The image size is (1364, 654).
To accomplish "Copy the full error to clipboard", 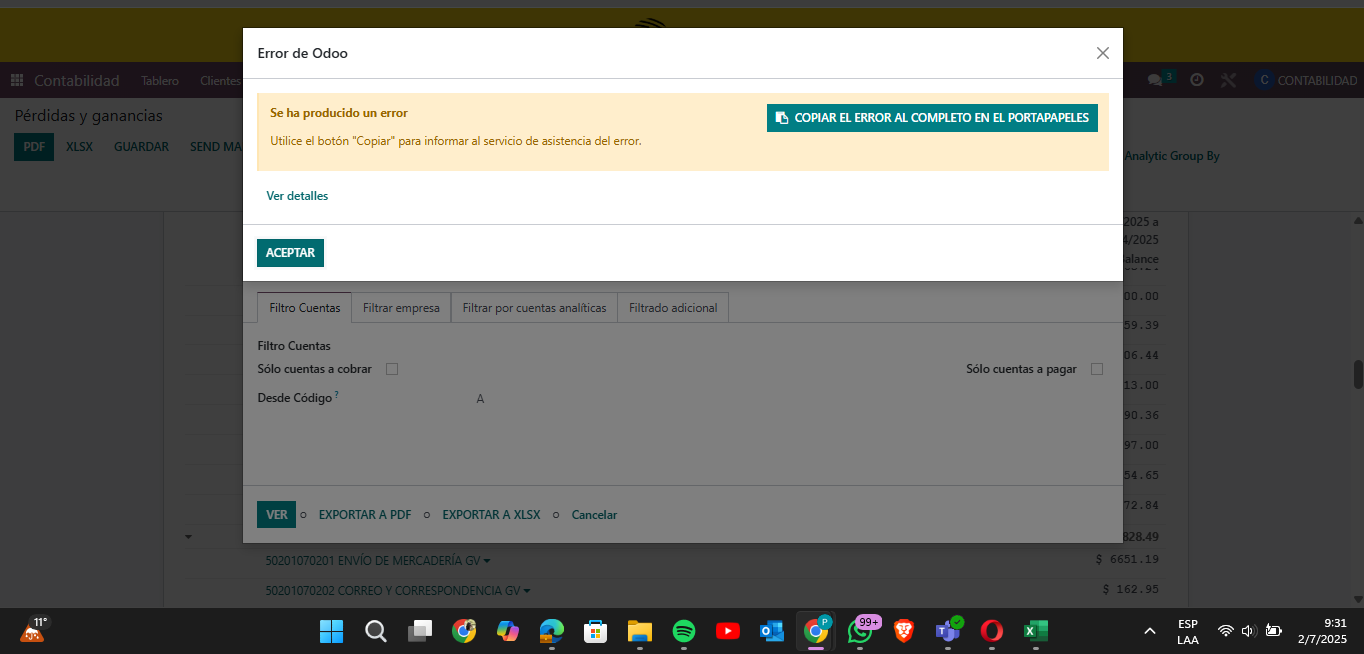I will click(932, 118).
